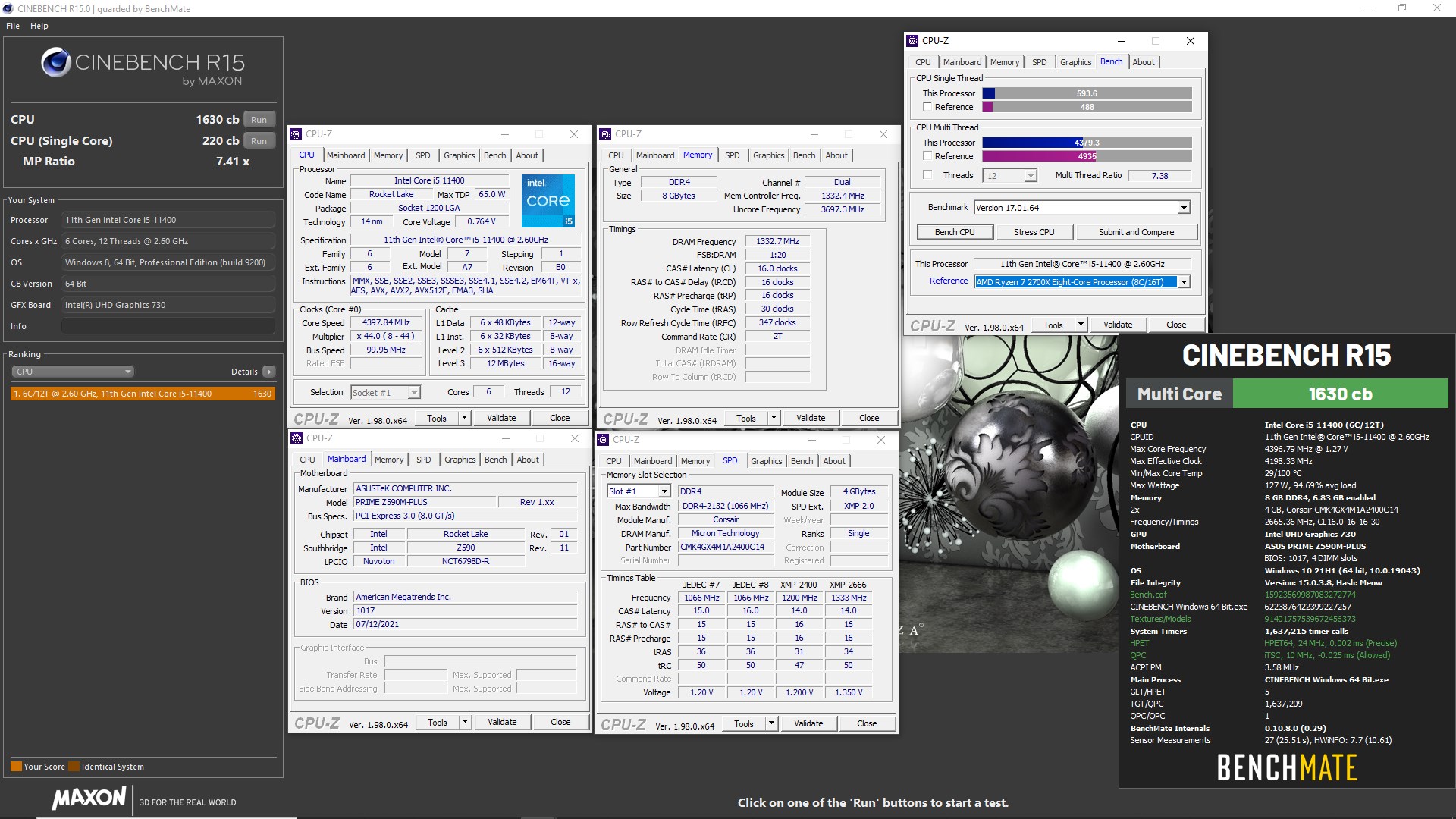Viewport: 1456px width, 819px height.
Task: Switch to Mainboard tab in the CPU window
Action: click(x=346, y=155)
